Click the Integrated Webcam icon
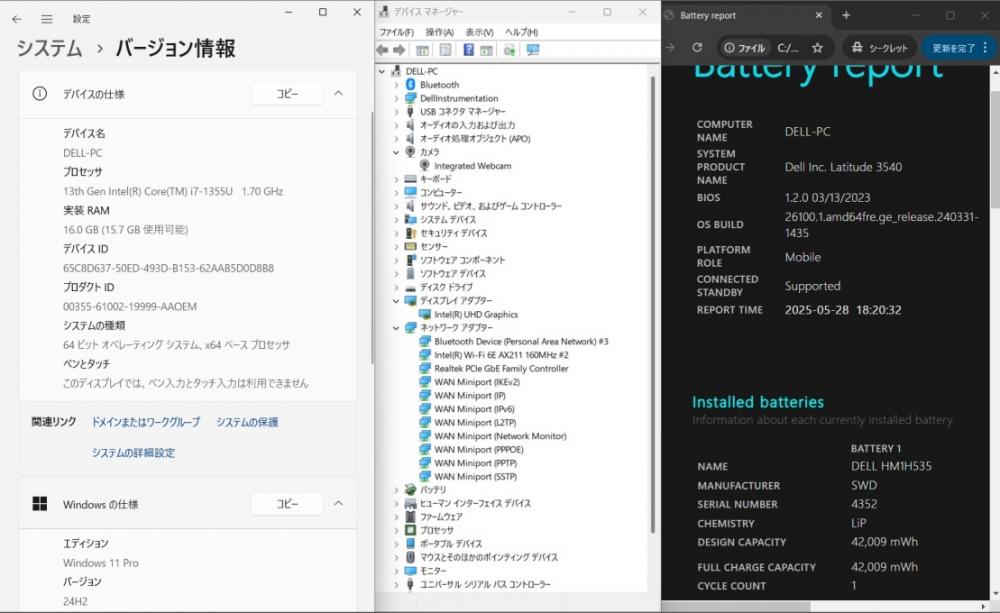Screen dimensions: 1000x613 click(425, 165)
